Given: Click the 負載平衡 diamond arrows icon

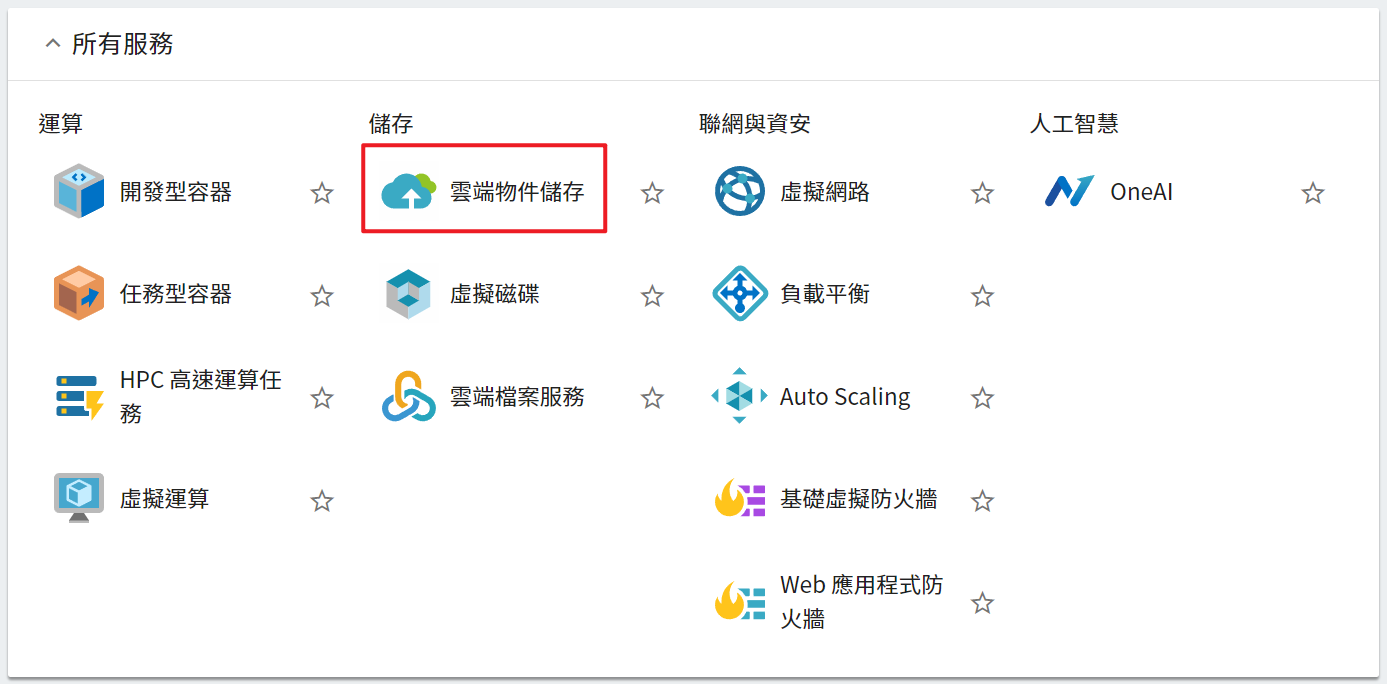Looking at the screenshot, I should pos(740,294).
